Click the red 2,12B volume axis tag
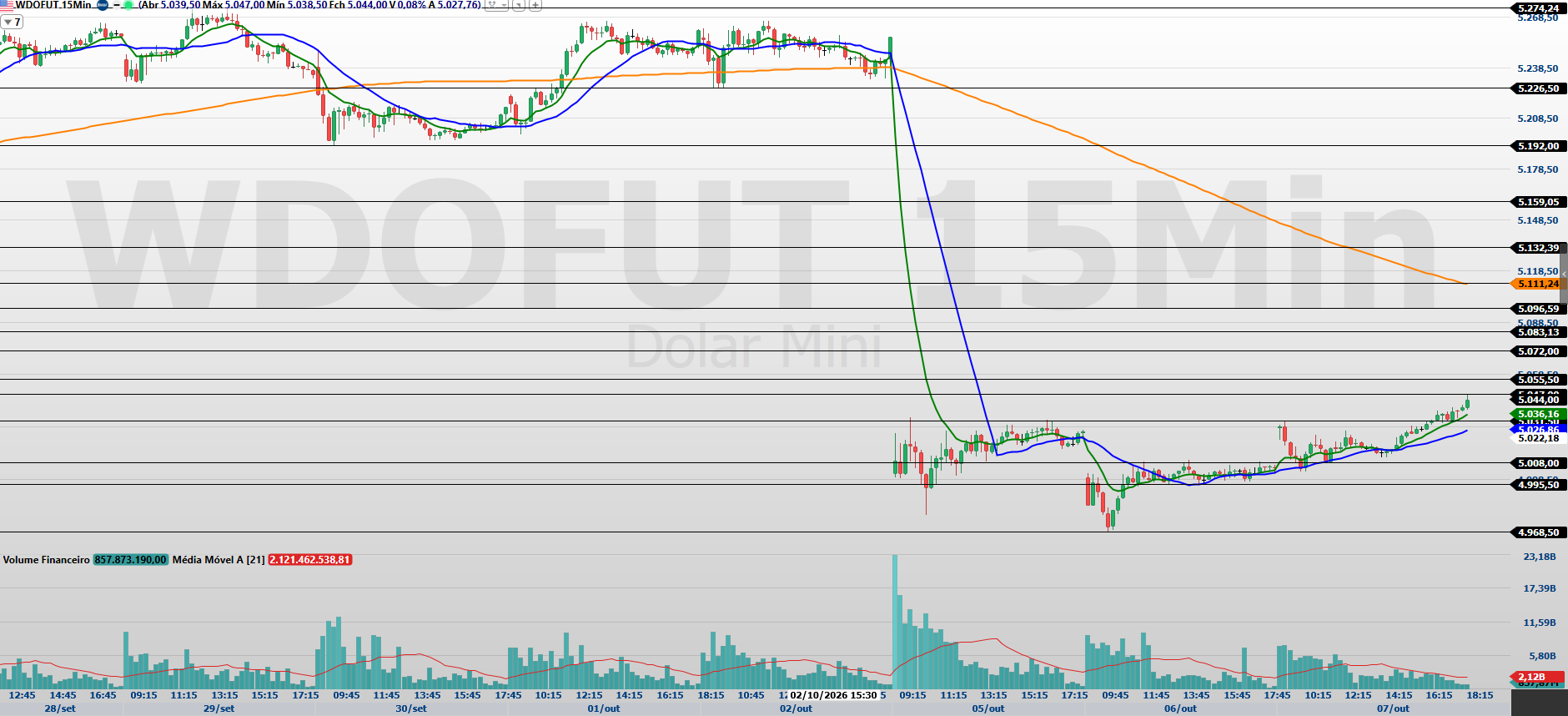 (1537, 677)
